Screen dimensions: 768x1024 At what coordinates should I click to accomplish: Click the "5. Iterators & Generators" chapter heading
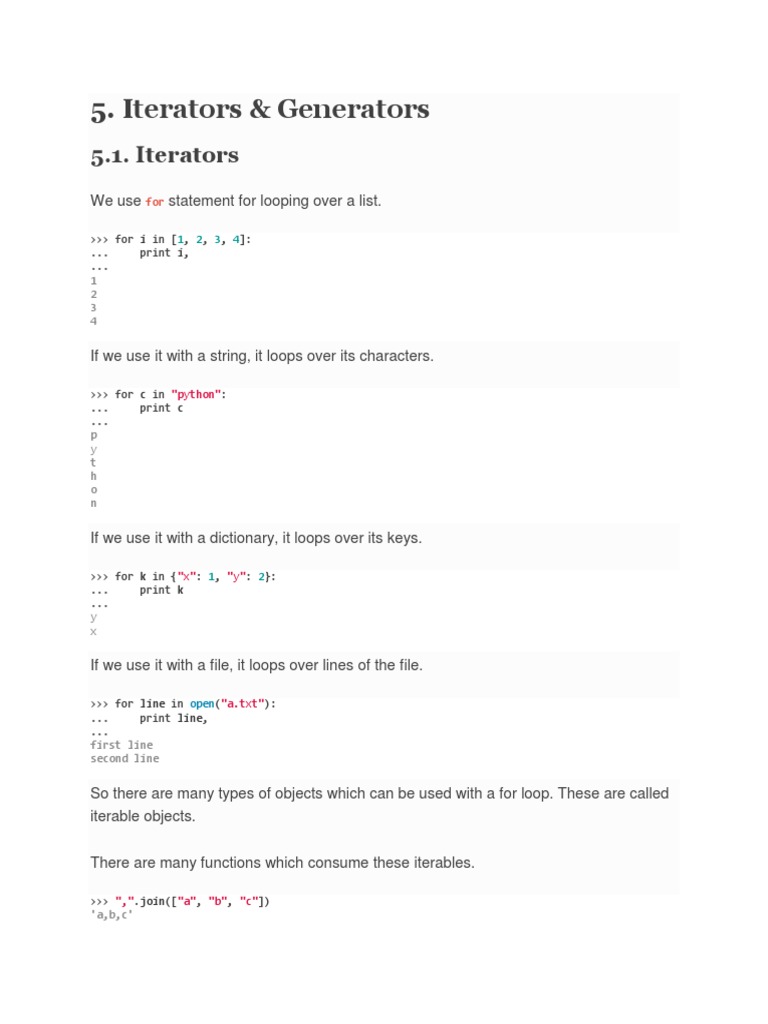[x=260, y=109]
